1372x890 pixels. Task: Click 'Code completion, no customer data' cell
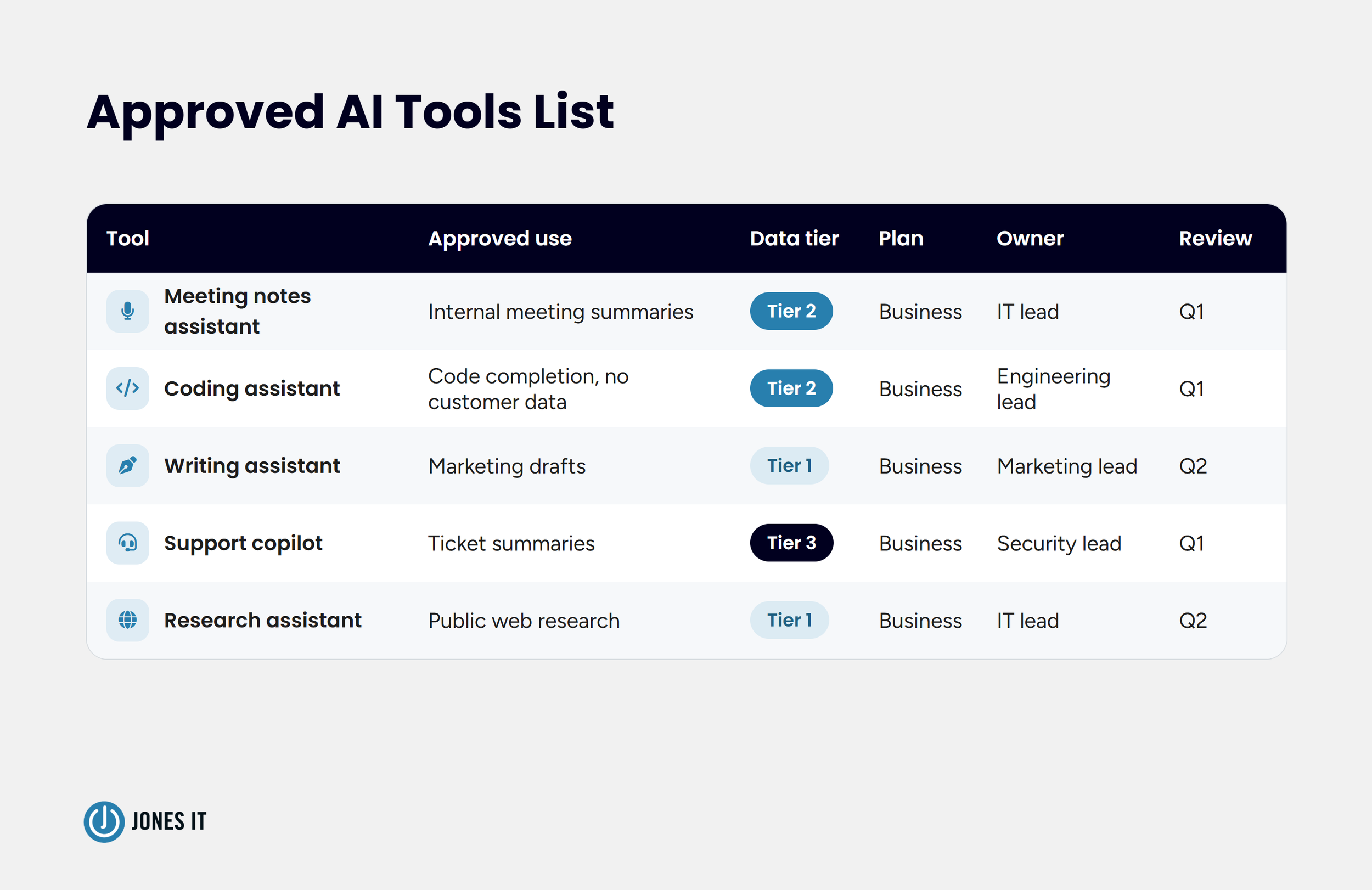[528, 389]
